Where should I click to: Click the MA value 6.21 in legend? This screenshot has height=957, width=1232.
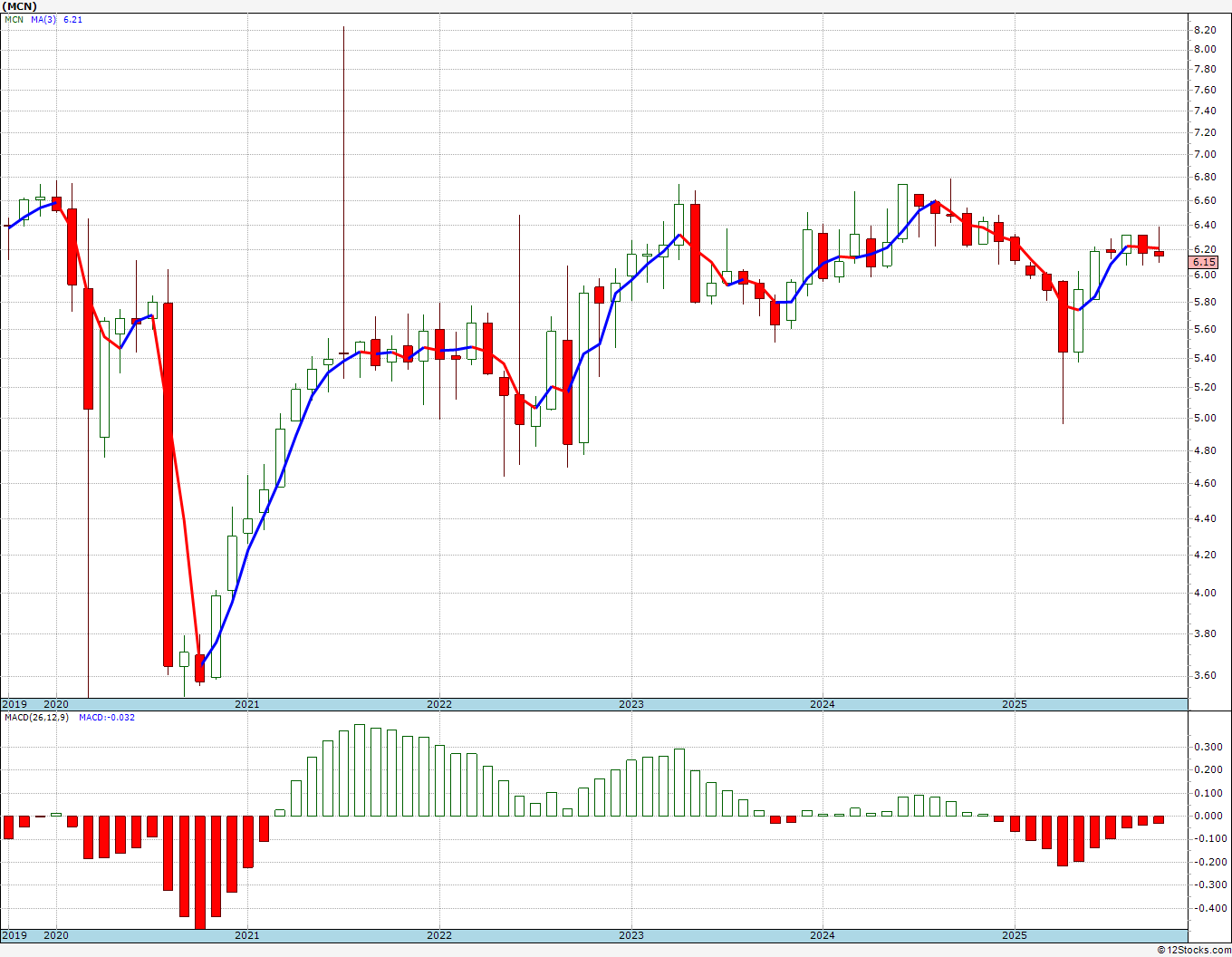tap(72, 19)
